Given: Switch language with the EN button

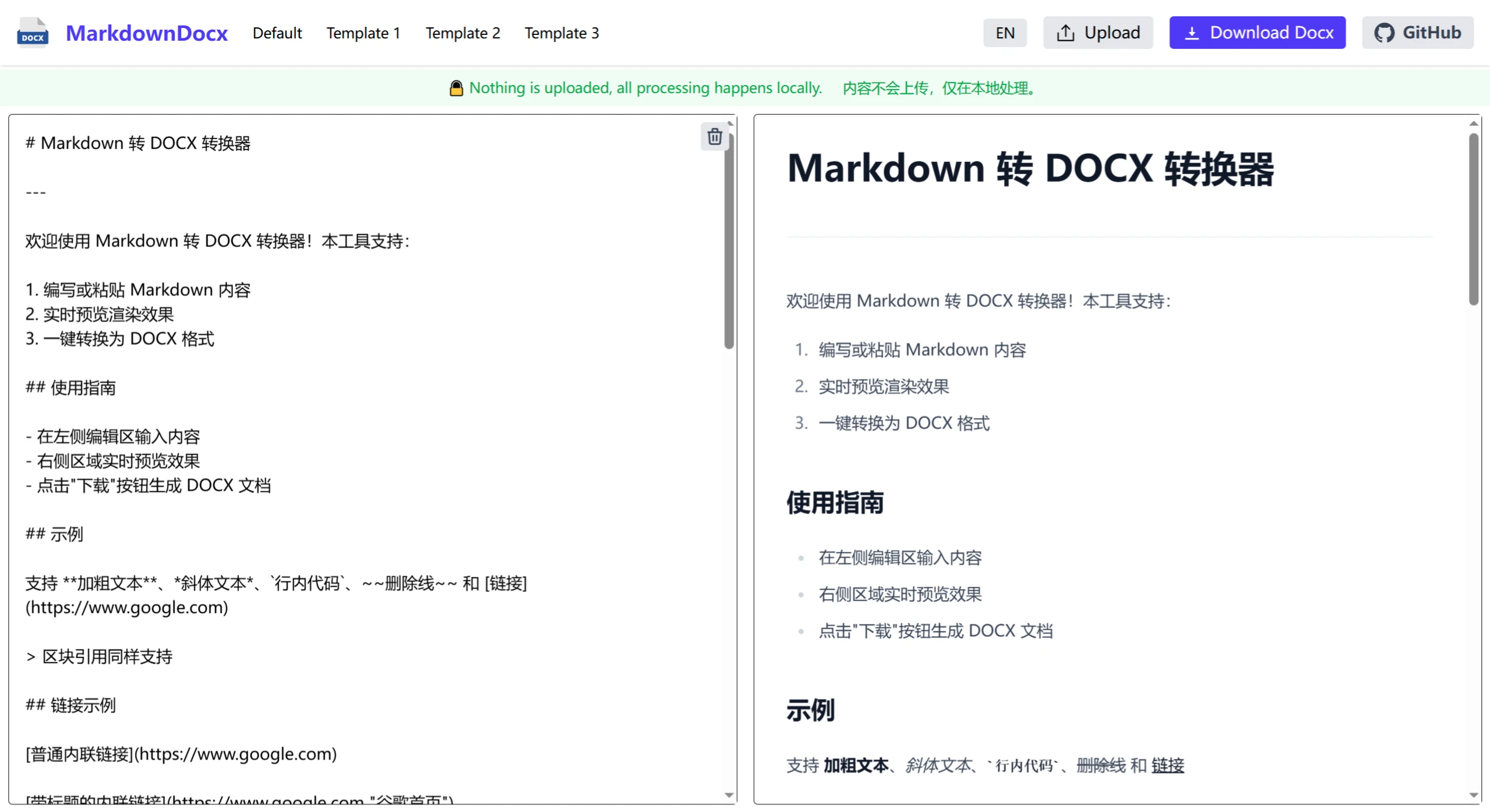Looking at the screenshot, I should [x=1005, y=33].
